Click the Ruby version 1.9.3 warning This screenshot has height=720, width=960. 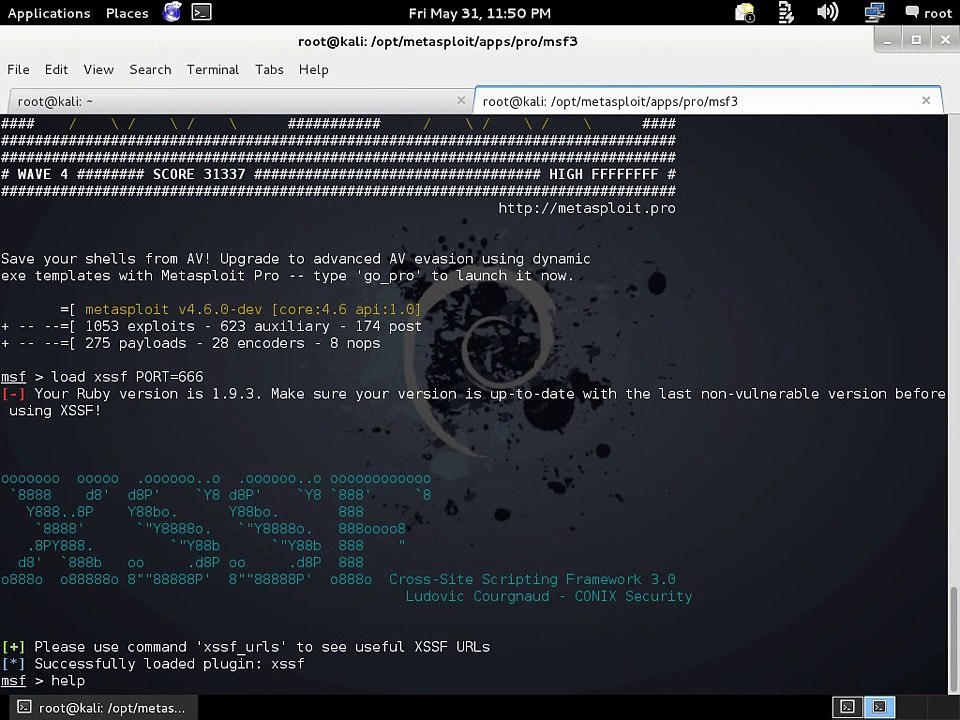473,402
